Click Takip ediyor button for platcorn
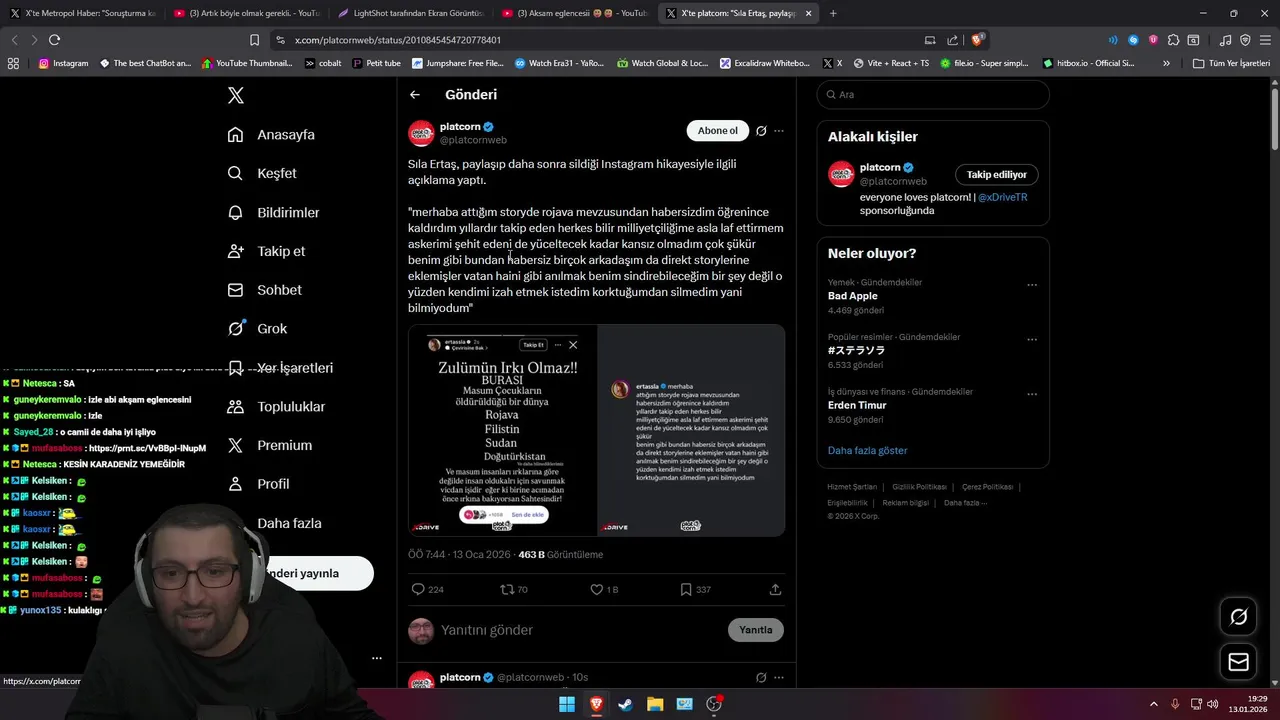This screenshot has width=1280, height=720. pyautogui.click(x=996, y=175)
